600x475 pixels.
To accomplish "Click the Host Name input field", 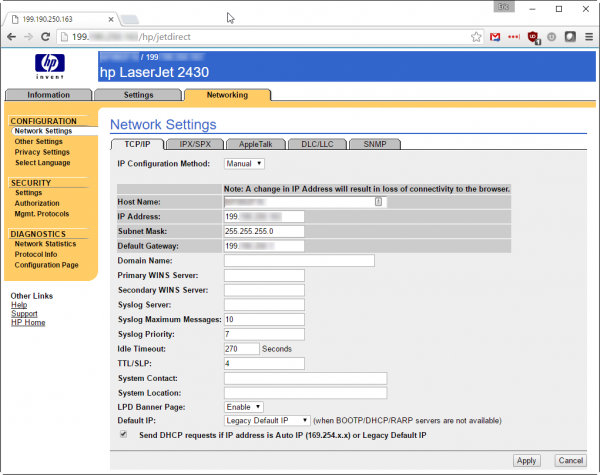I will (305, 202).
